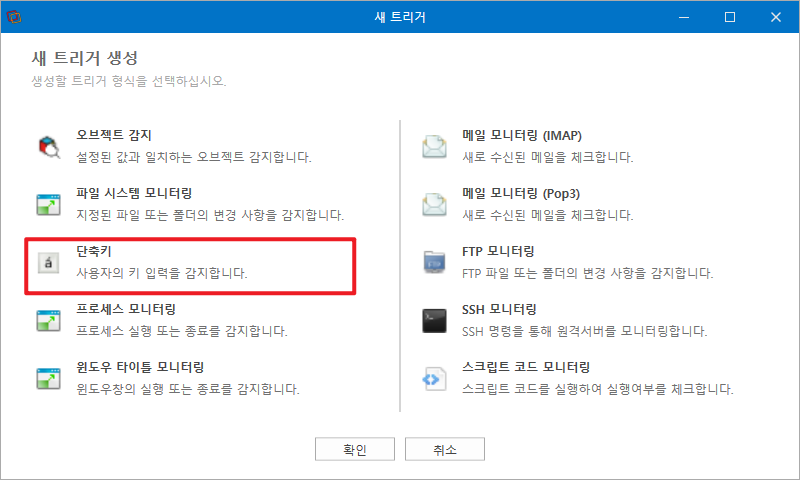Select the 단축키 trigger title
Viewport: 800px width, 480px height.
[x=94, y=251]
